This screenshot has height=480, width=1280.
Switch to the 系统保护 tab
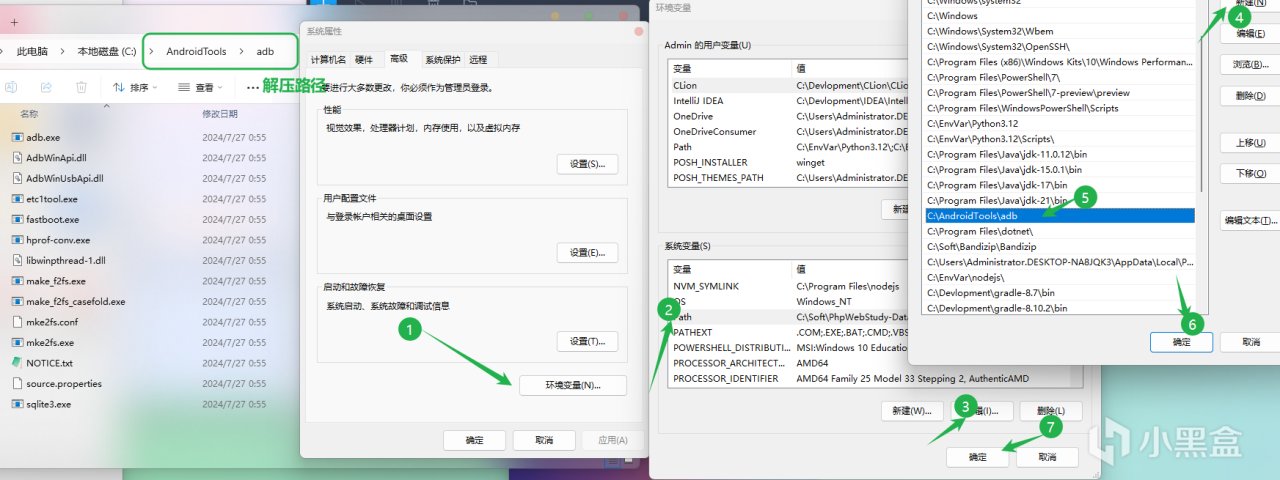(x=442, y=60)
